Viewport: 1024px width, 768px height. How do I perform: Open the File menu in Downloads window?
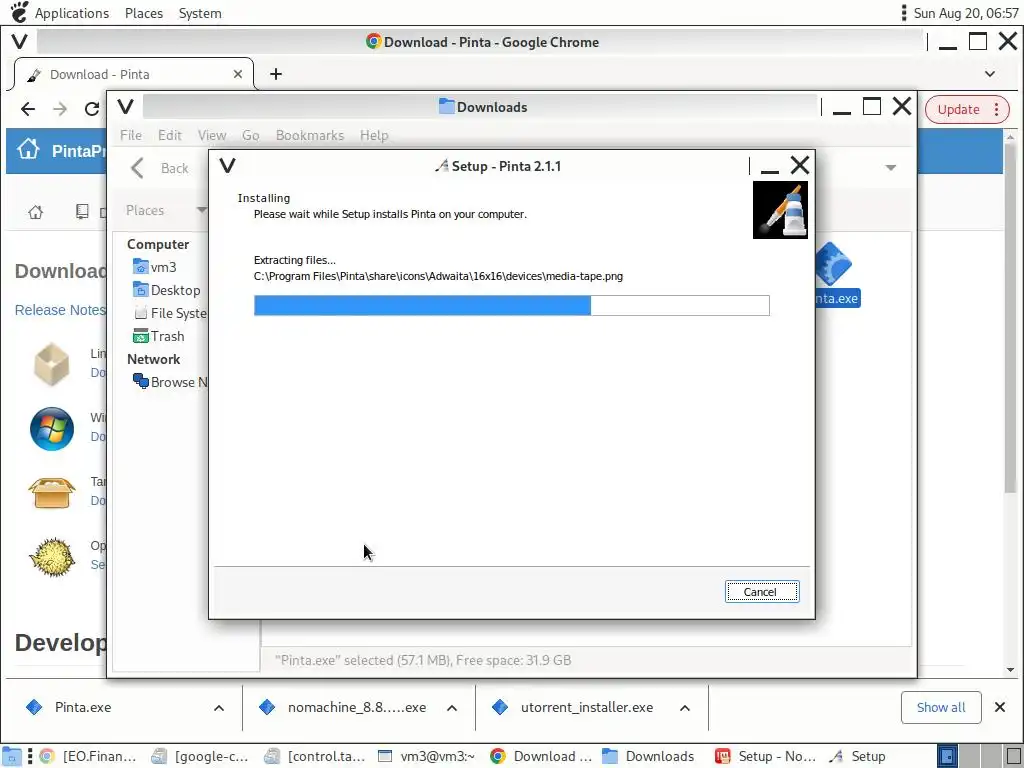pos(131,135)
